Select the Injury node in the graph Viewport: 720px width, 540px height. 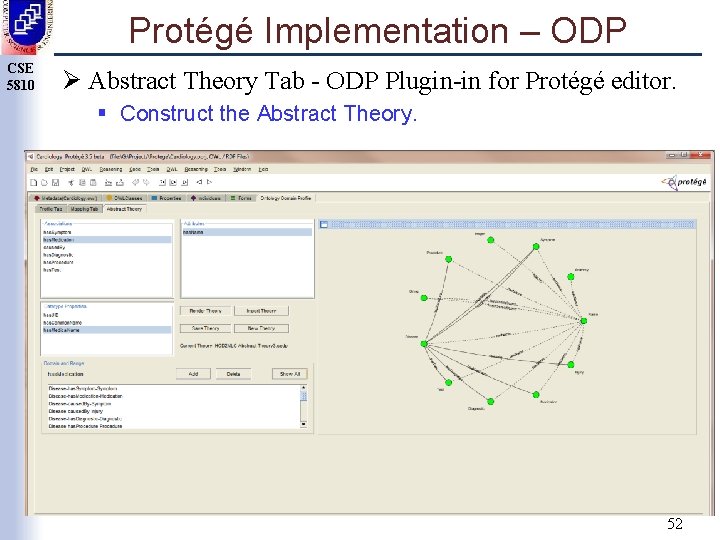click(570, 365)
